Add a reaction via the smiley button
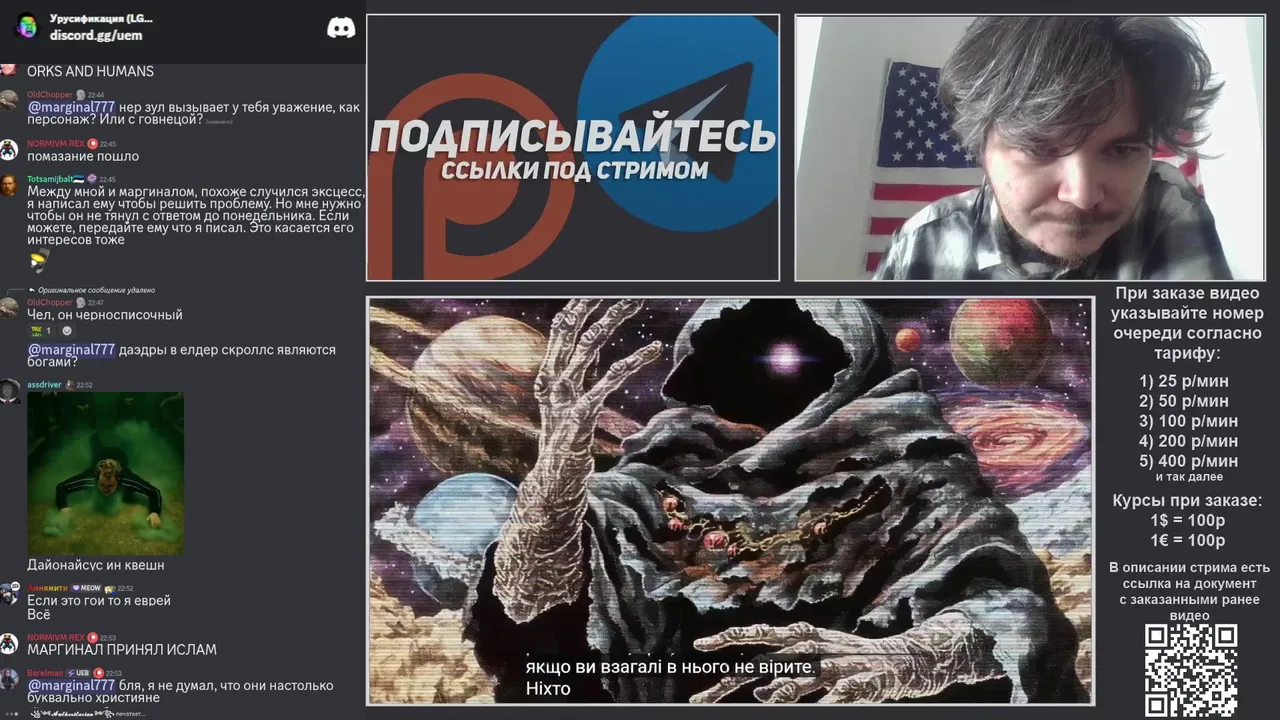This screenshot has height=720, width=1280. click(x=67, y=331)
